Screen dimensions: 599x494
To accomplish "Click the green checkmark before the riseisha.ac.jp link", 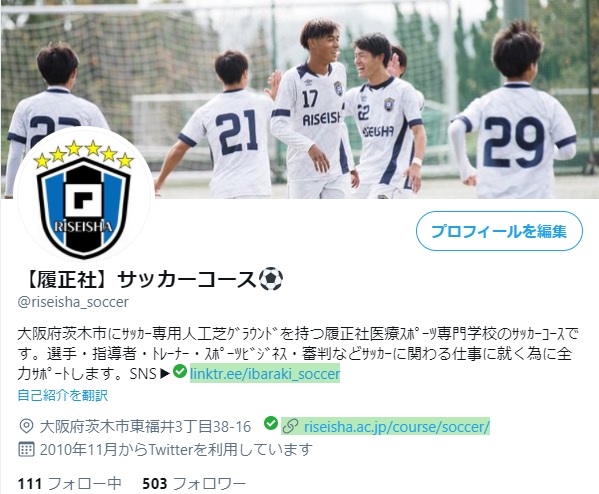I will [271, 423].
